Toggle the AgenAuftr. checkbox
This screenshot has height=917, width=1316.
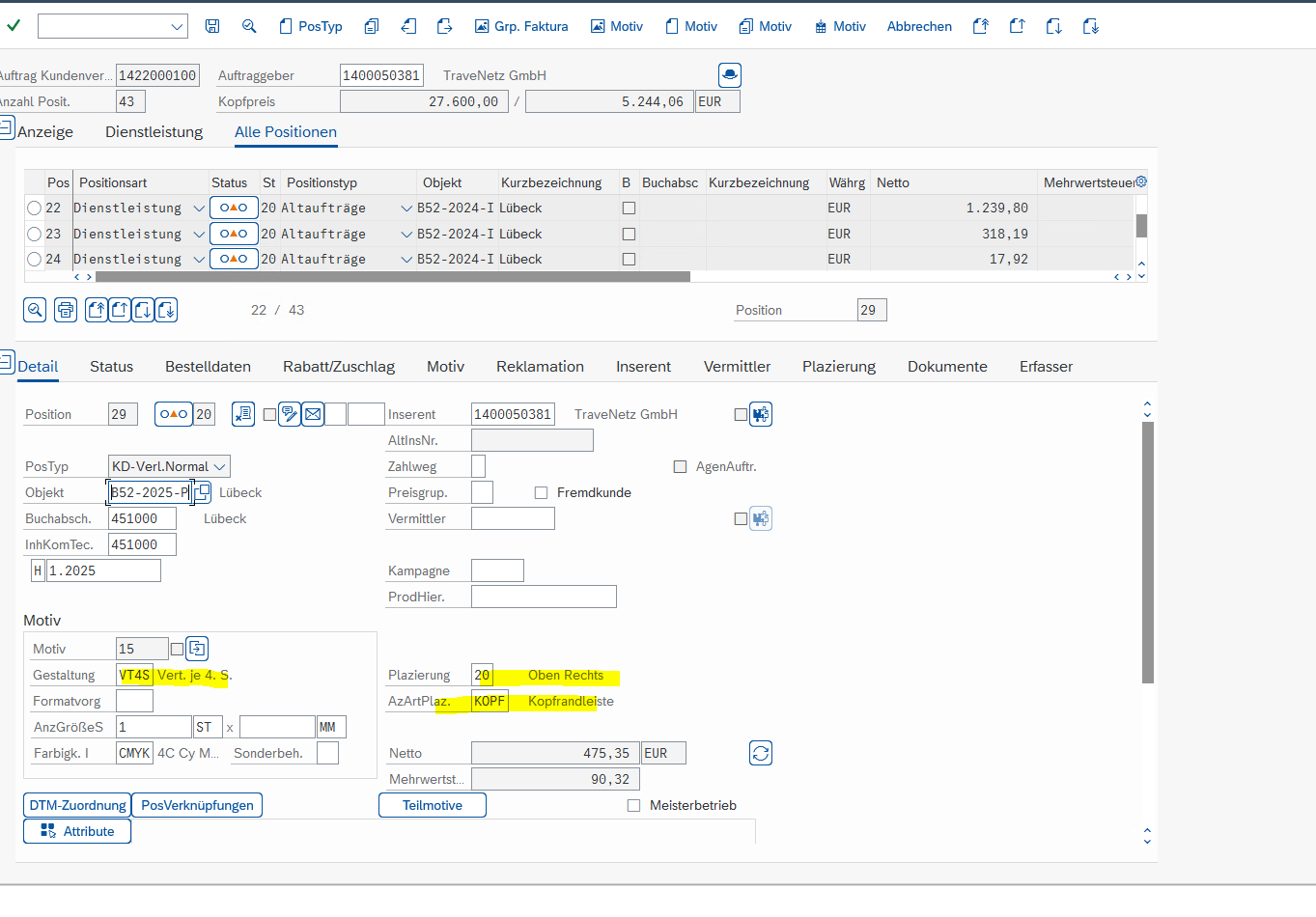[680, 466]
